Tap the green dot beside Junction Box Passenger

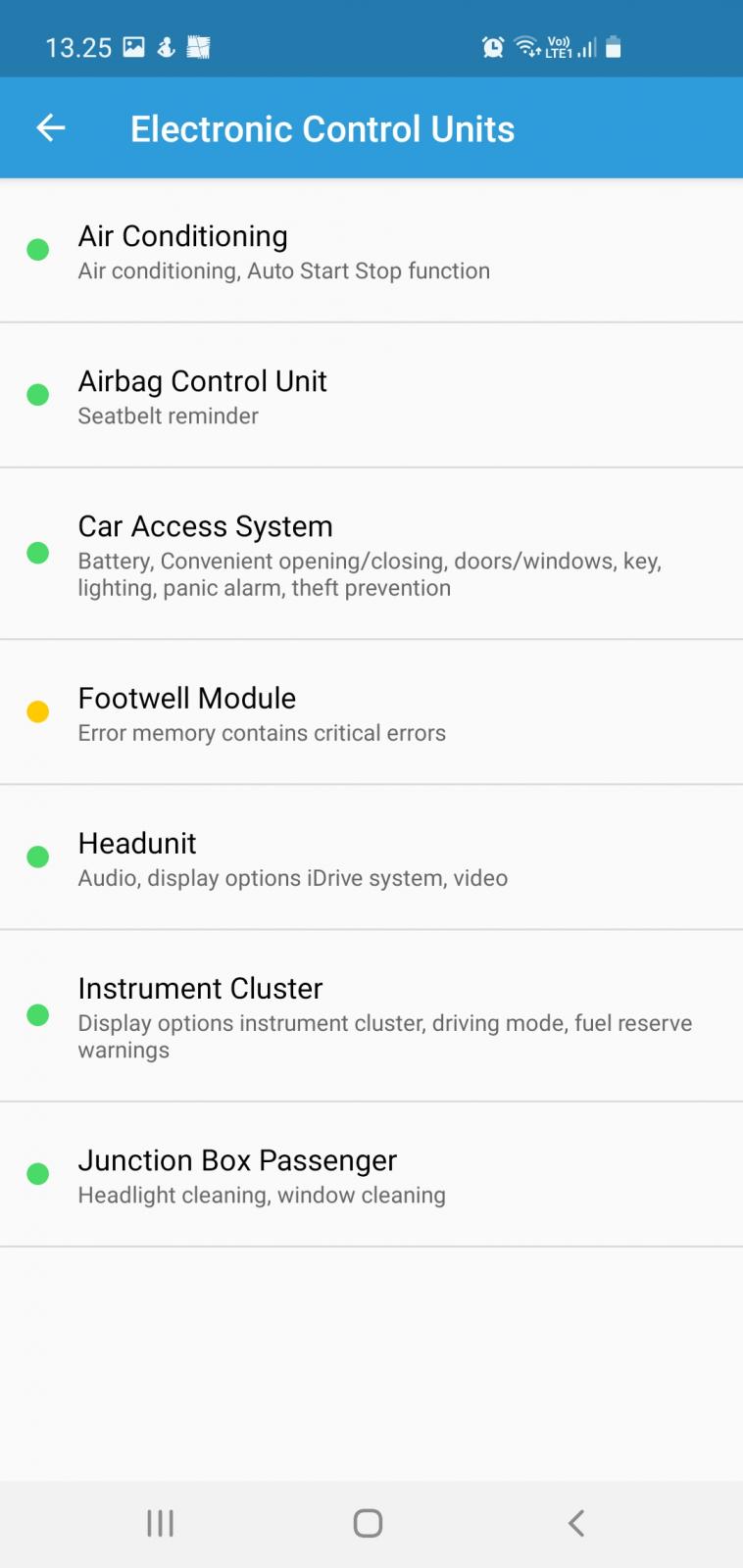[38, 1174]
